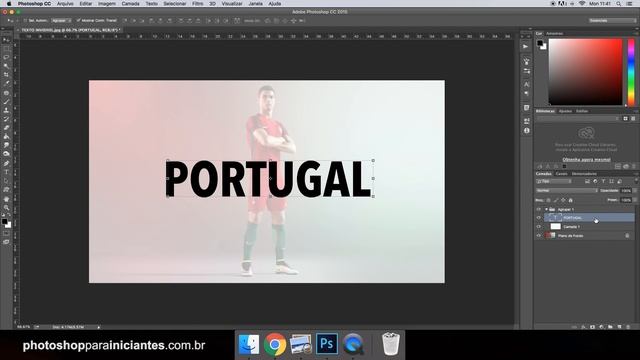This screenshot has height=360, width=640.
Task: Click the Opacidade percentage field
Action: click(x=626, y=191)
